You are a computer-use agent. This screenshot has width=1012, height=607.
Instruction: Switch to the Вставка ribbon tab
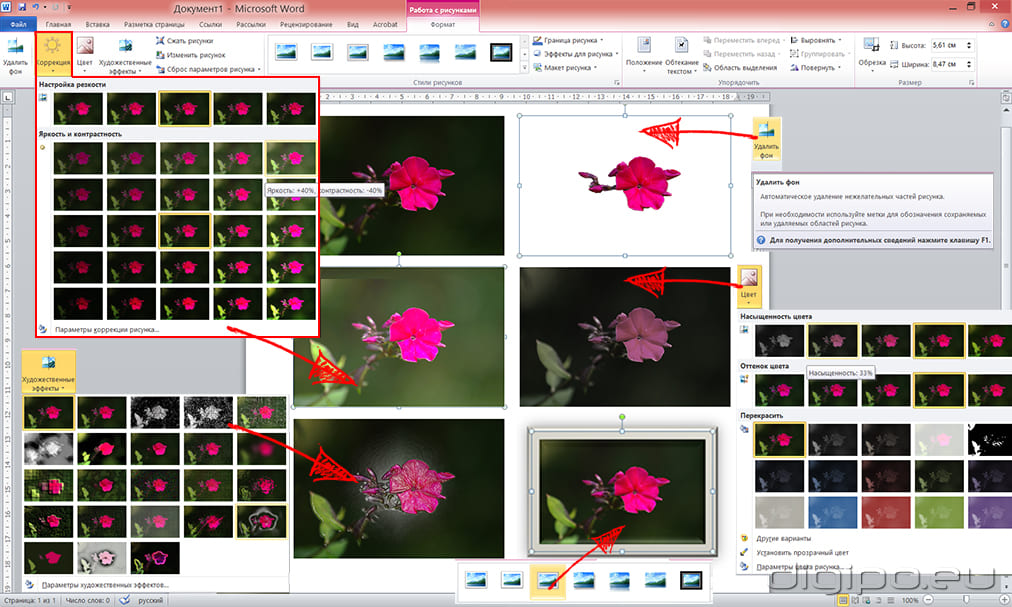(98, 22)
